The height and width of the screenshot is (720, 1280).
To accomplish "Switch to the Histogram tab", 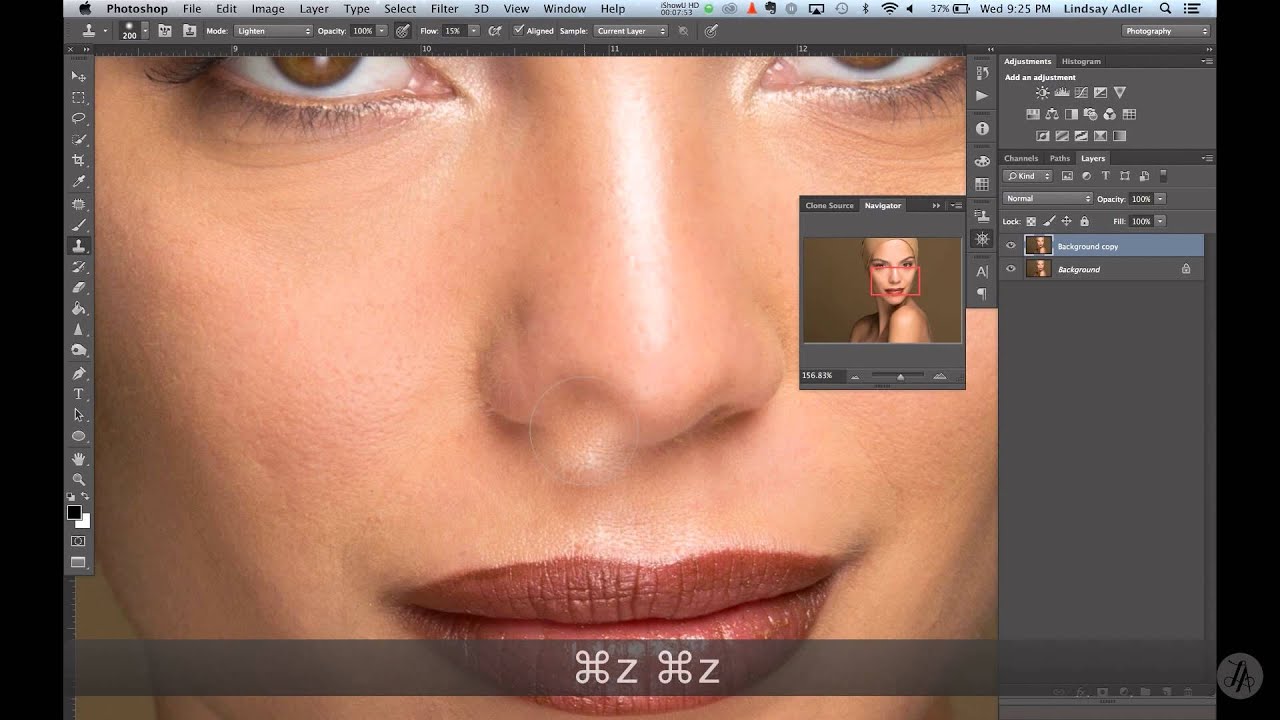I will coord(1081,61).
